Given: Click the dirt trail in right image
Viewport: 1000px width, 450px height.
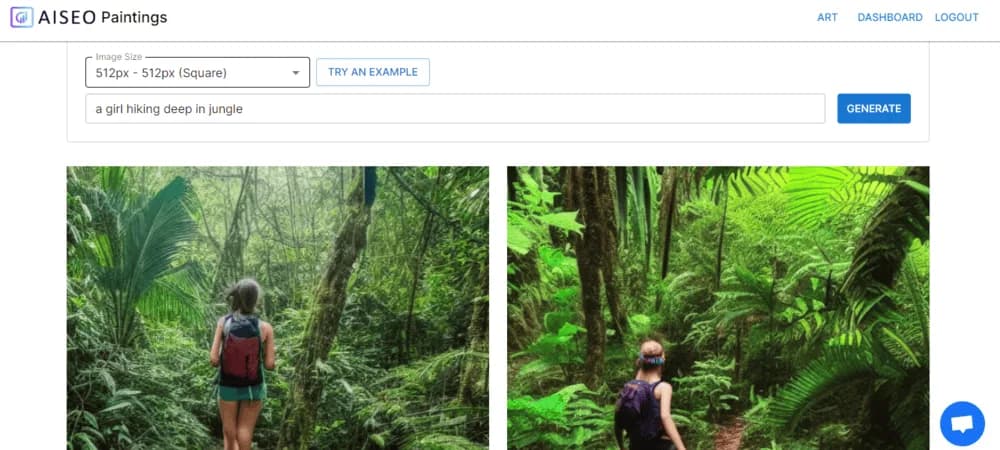Looking at the screenshot, I should pos(730,433).
